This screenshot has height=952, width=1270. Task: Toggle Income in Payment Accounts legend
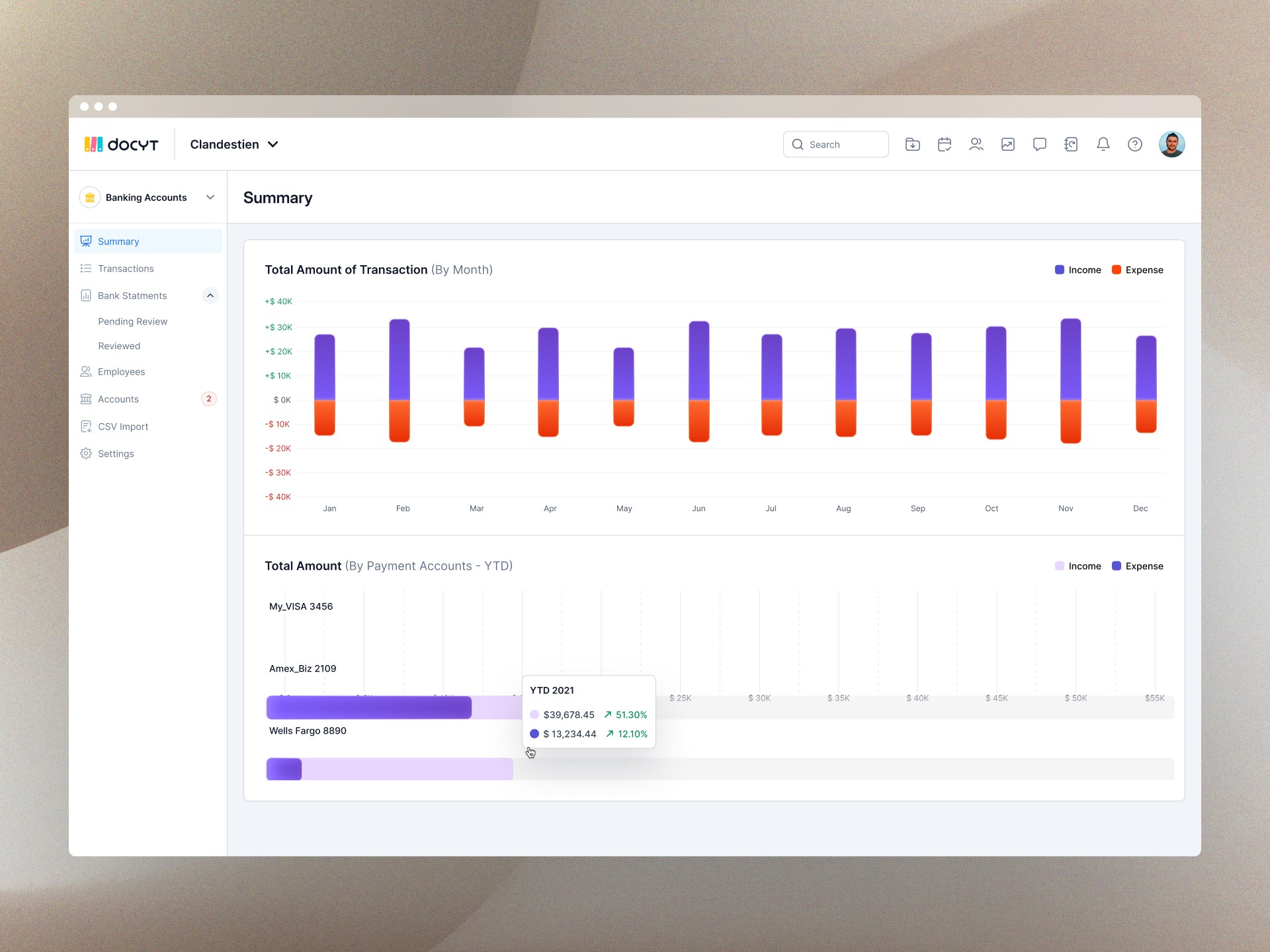1078,566
